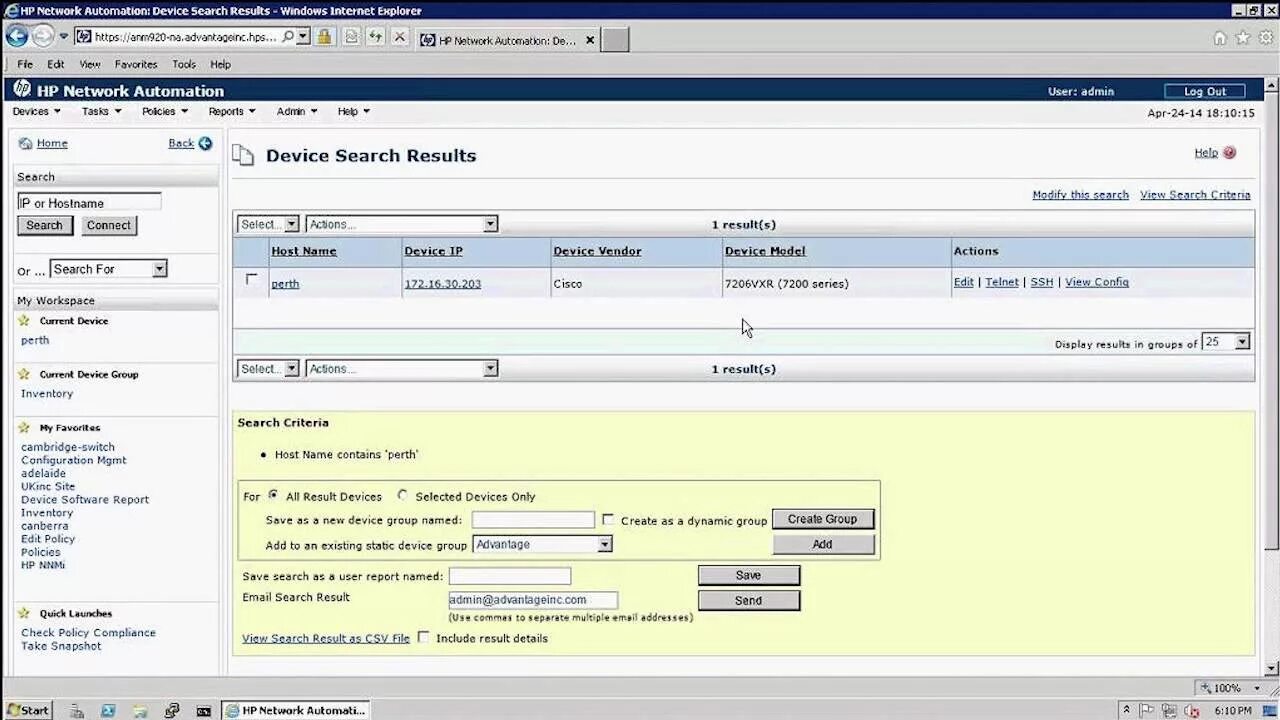Open the Devices menu

coord(36,111)
